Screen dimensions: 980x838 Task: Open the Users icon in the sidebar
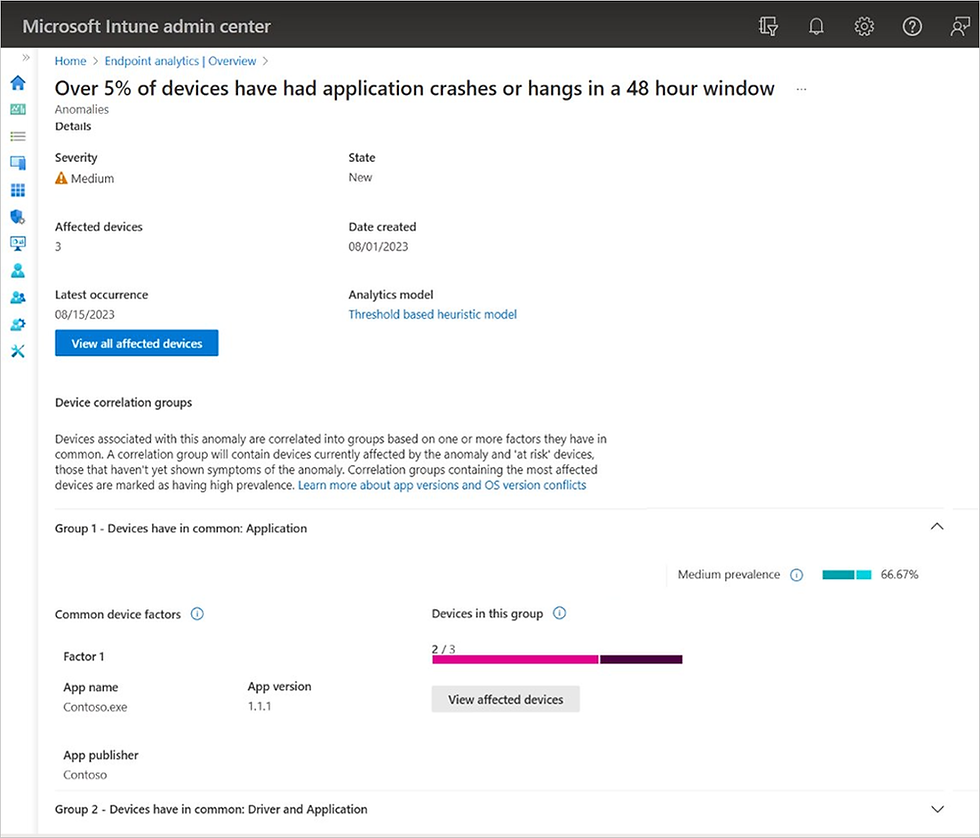pyautogui.click(x=18, y=270)
